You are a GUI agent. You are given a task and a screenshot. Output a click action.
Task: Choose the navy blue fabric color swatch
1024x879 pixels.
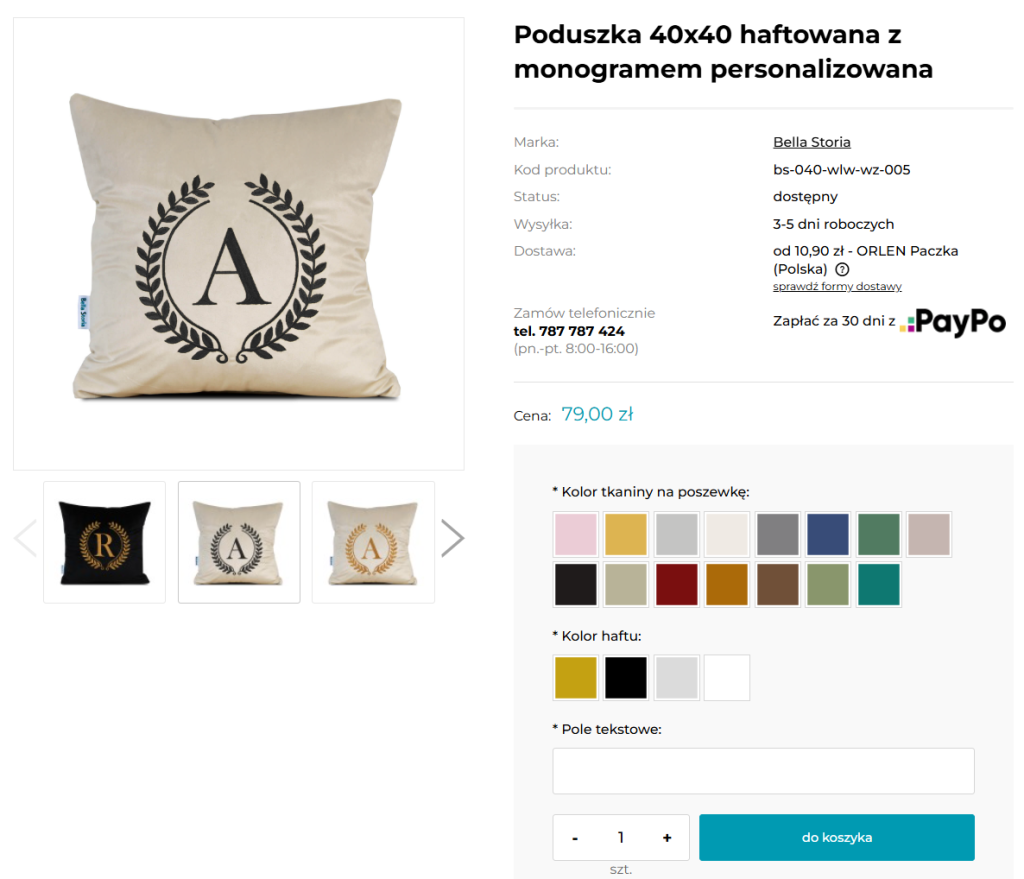coord(828,534)
